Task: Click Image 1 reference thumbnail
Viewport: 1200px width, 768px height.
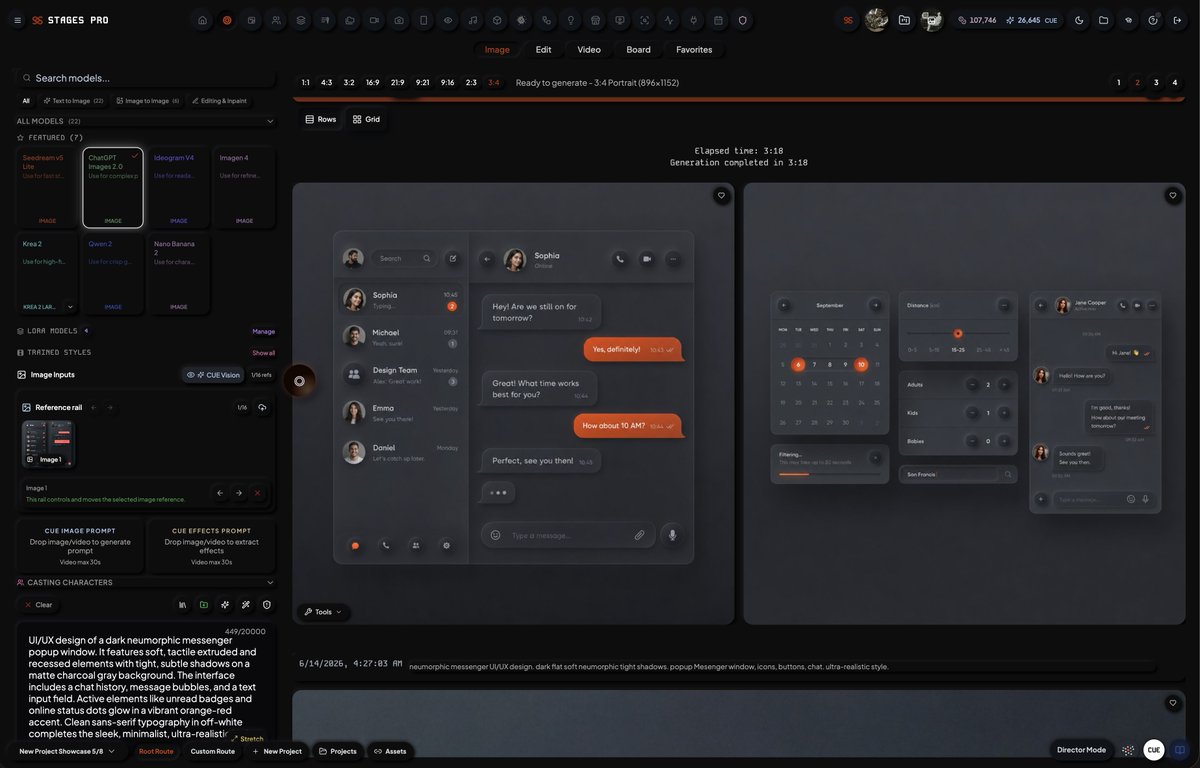Action: (x=48, y=444)
